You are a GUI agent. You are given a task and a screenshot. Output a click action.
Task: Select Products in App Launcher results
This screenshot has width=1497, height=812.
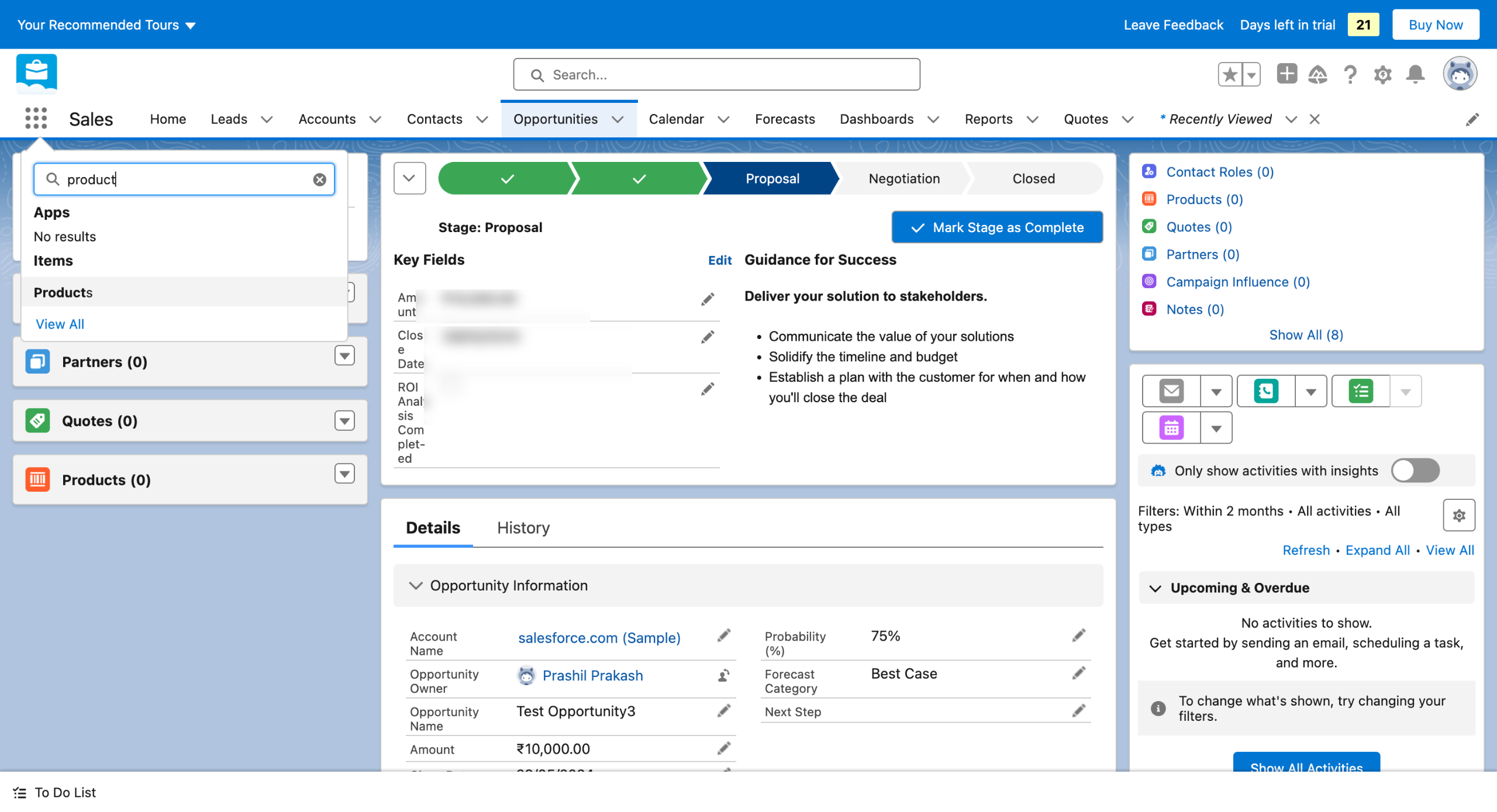(184, 292)
